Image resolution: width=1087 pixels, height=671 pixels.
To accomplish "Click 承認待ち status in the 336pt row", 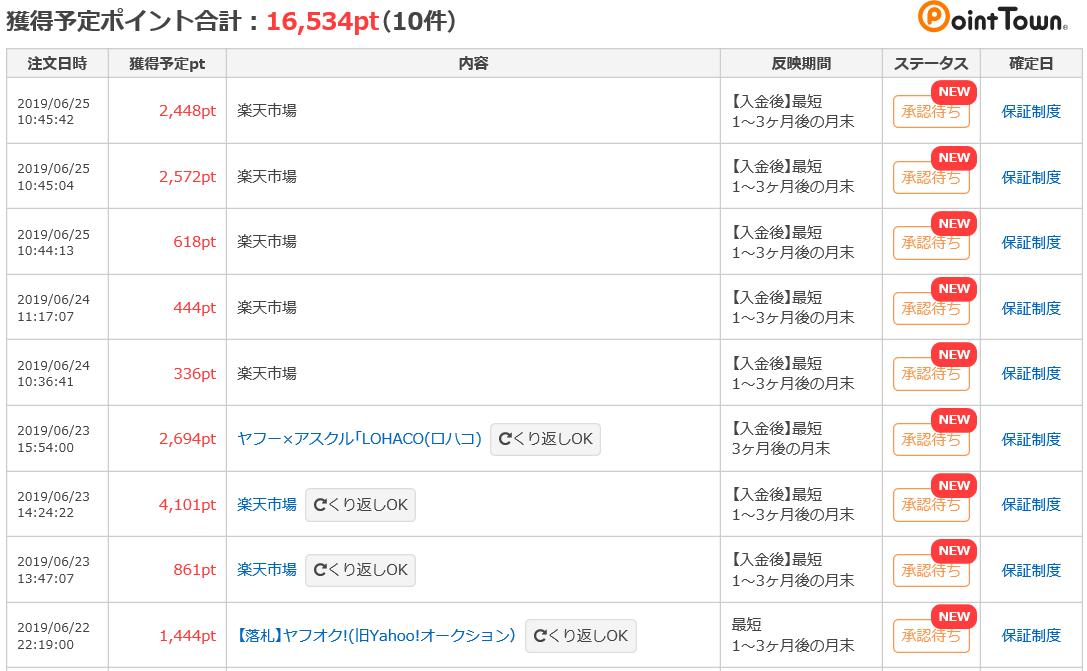I will (931, 374).
